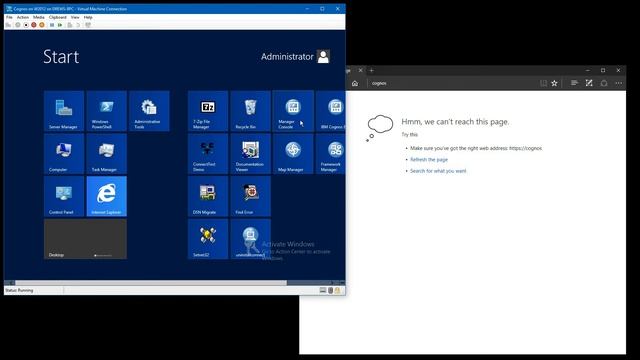Close the current Edge tab

360,70
